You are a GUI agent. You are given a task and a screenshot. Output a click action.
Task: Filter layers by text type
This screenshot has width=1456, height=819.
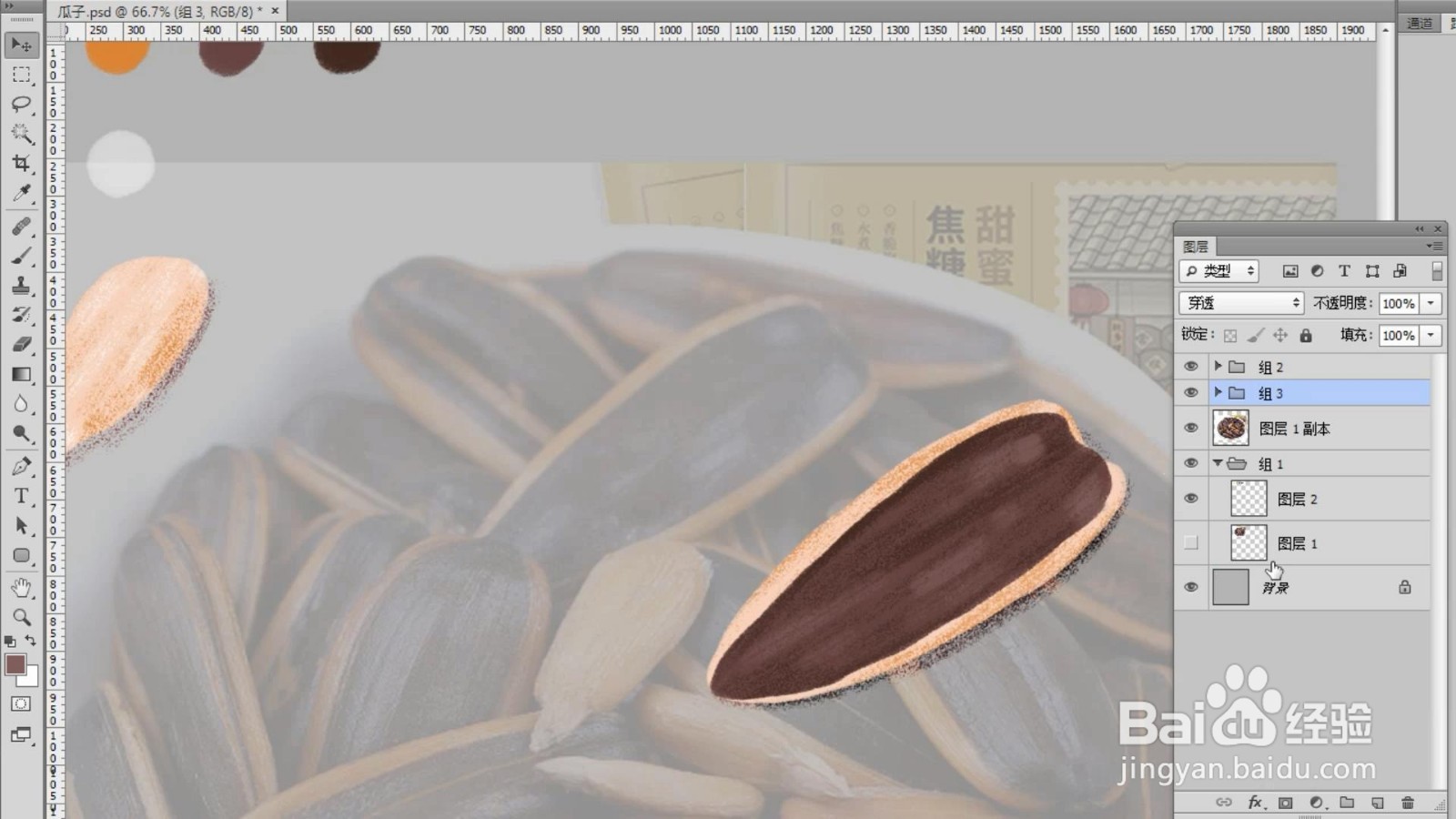pyautogui.click(x=1344, y=271)
